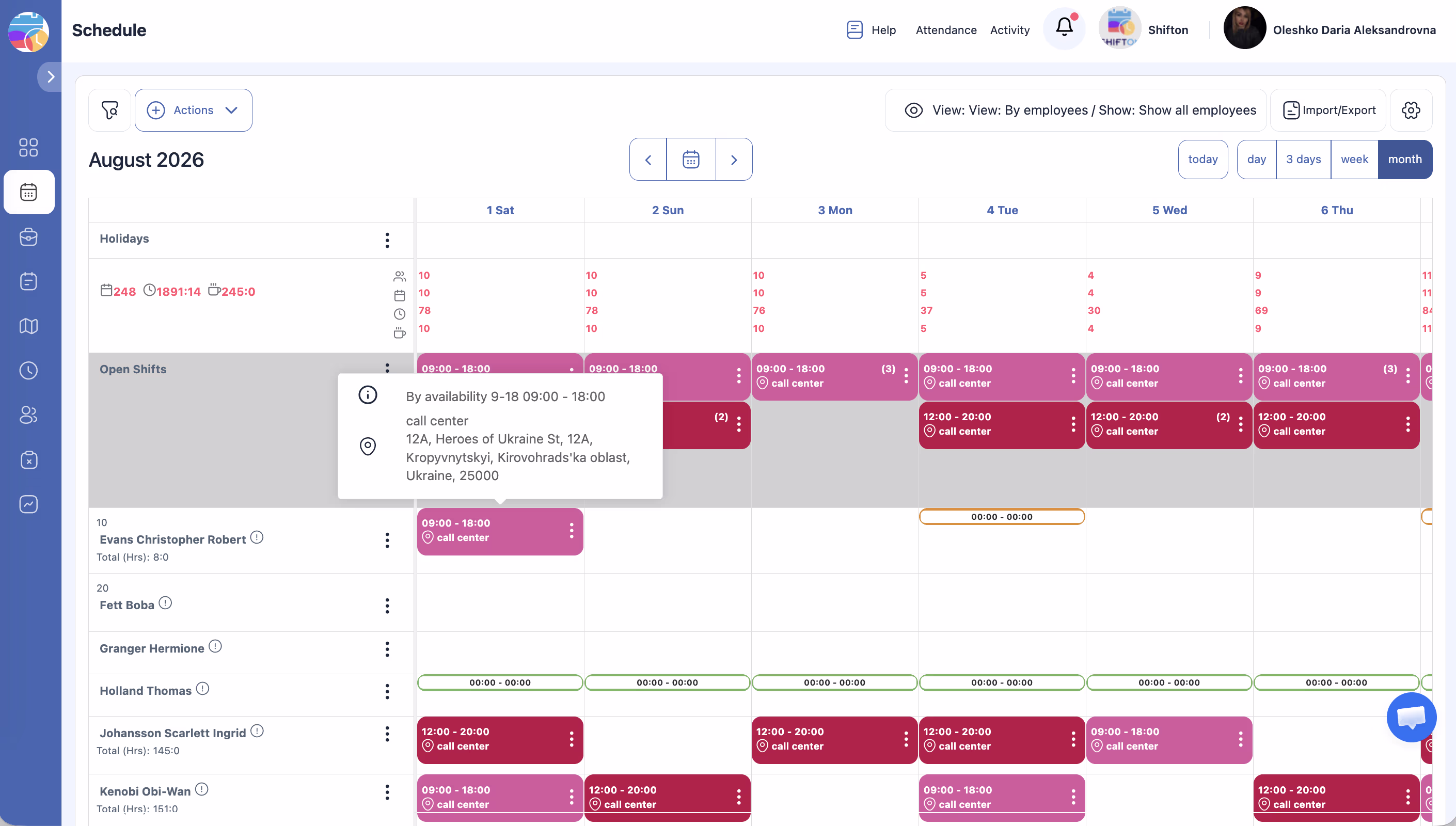The image size is (1456, 826).
Task: Switch to 3 days view
Action: click(1303, 160)
